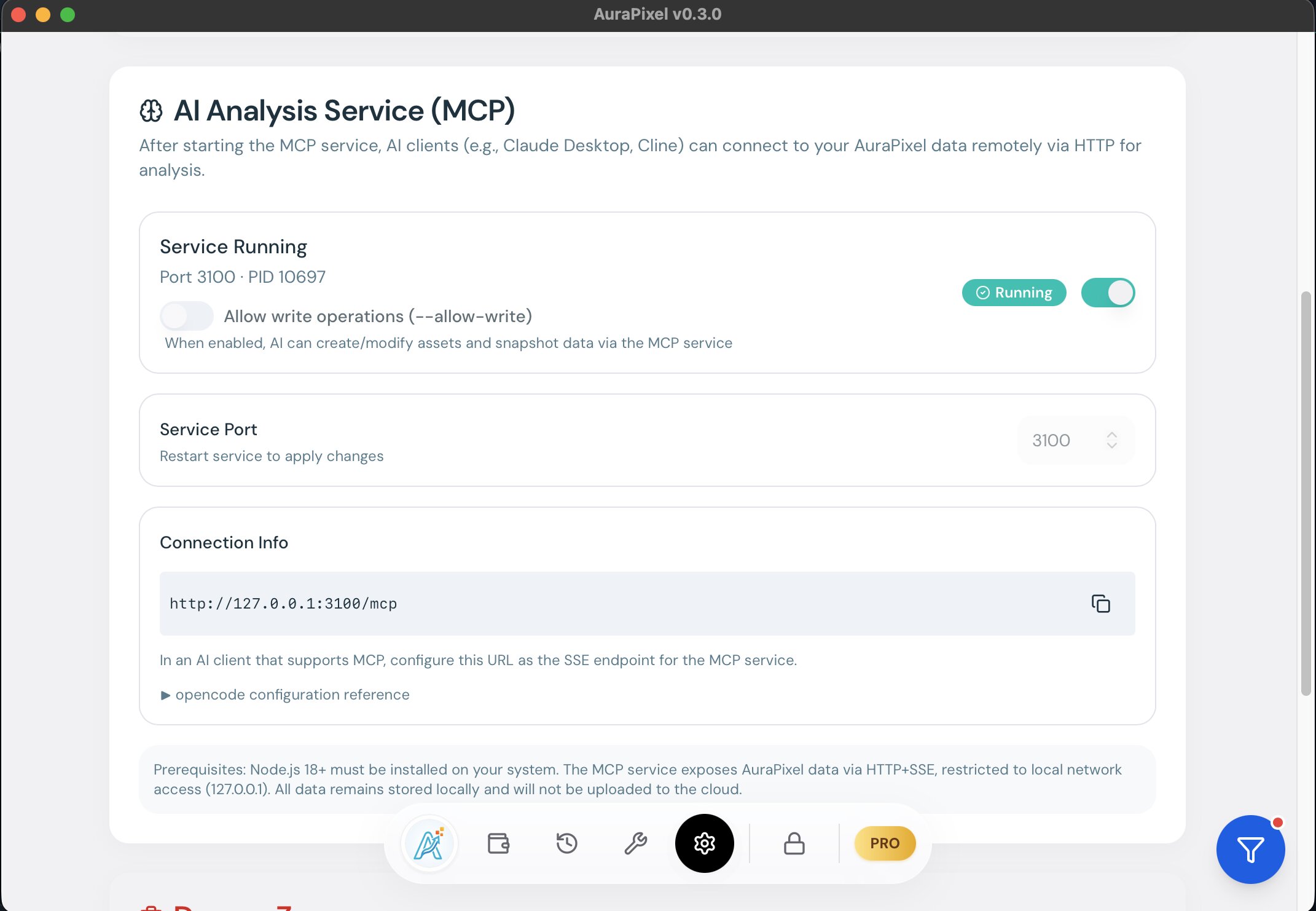This screenshot has height=911, width=1316.
Task: Click the lock icon in dock
Action: (x=794, y=843)
